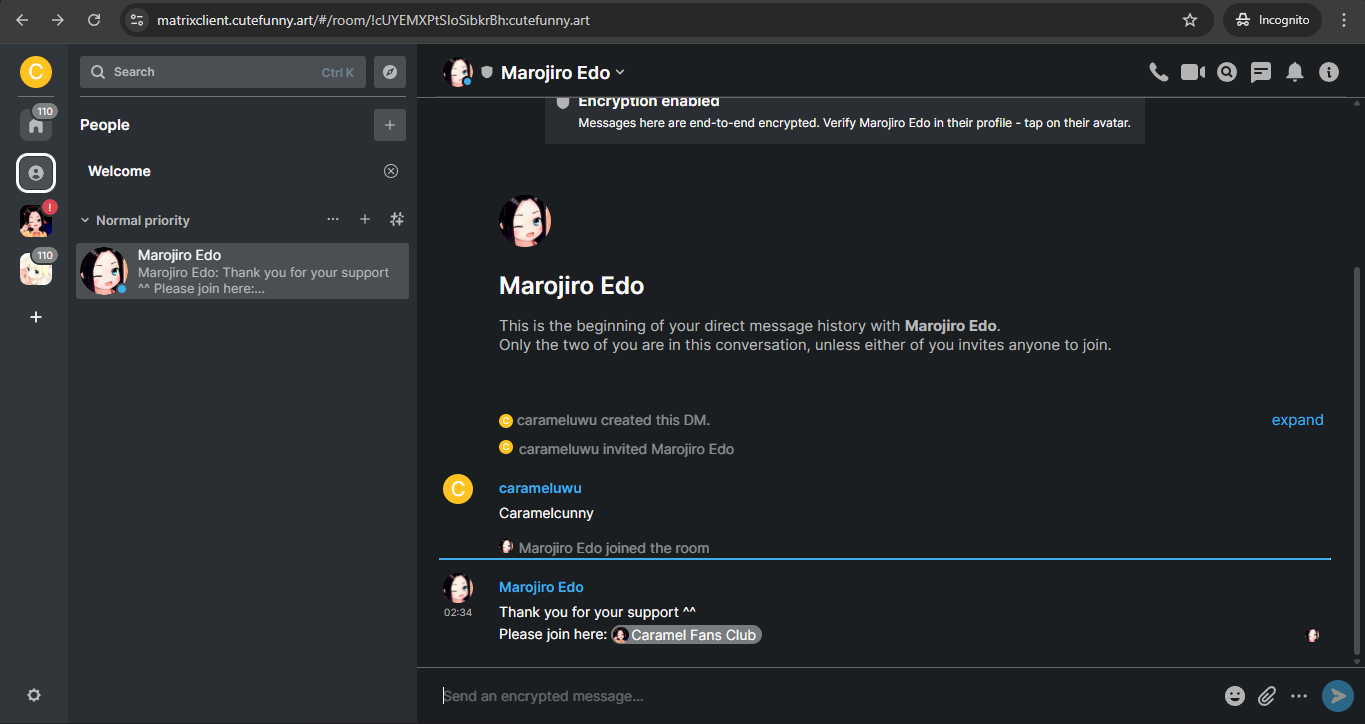Open the room search icon in header
The image size is (1365, 724).
pyautogui.click(x=1227, y=72)
